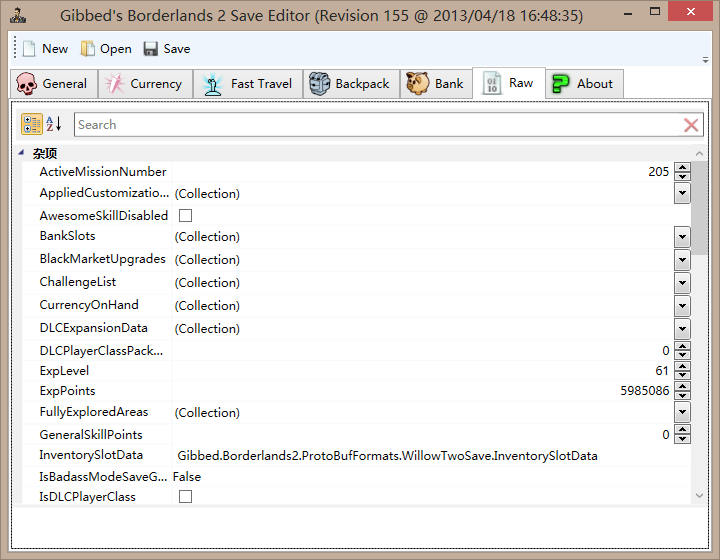The width and height of the screenshot is (720, 560).
Task: Click the IsBadassModeSaveGame False value
Action: (x=187, y=477)
